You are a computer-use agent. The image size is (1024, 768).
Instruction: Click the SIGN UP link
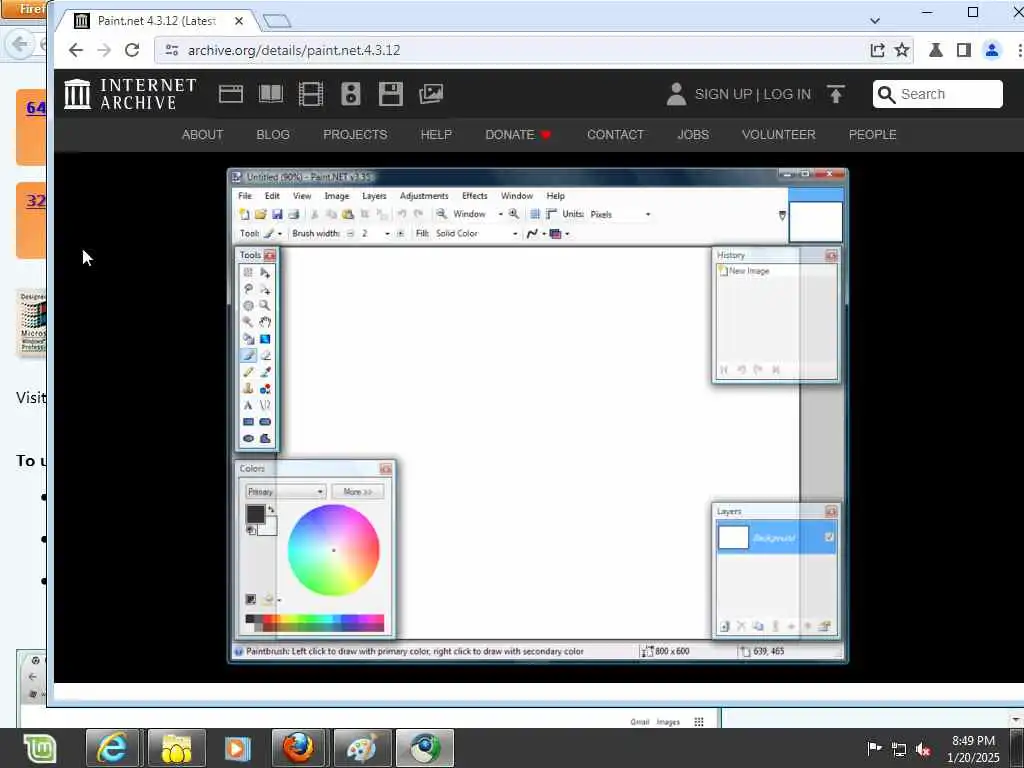click(723, 94)
